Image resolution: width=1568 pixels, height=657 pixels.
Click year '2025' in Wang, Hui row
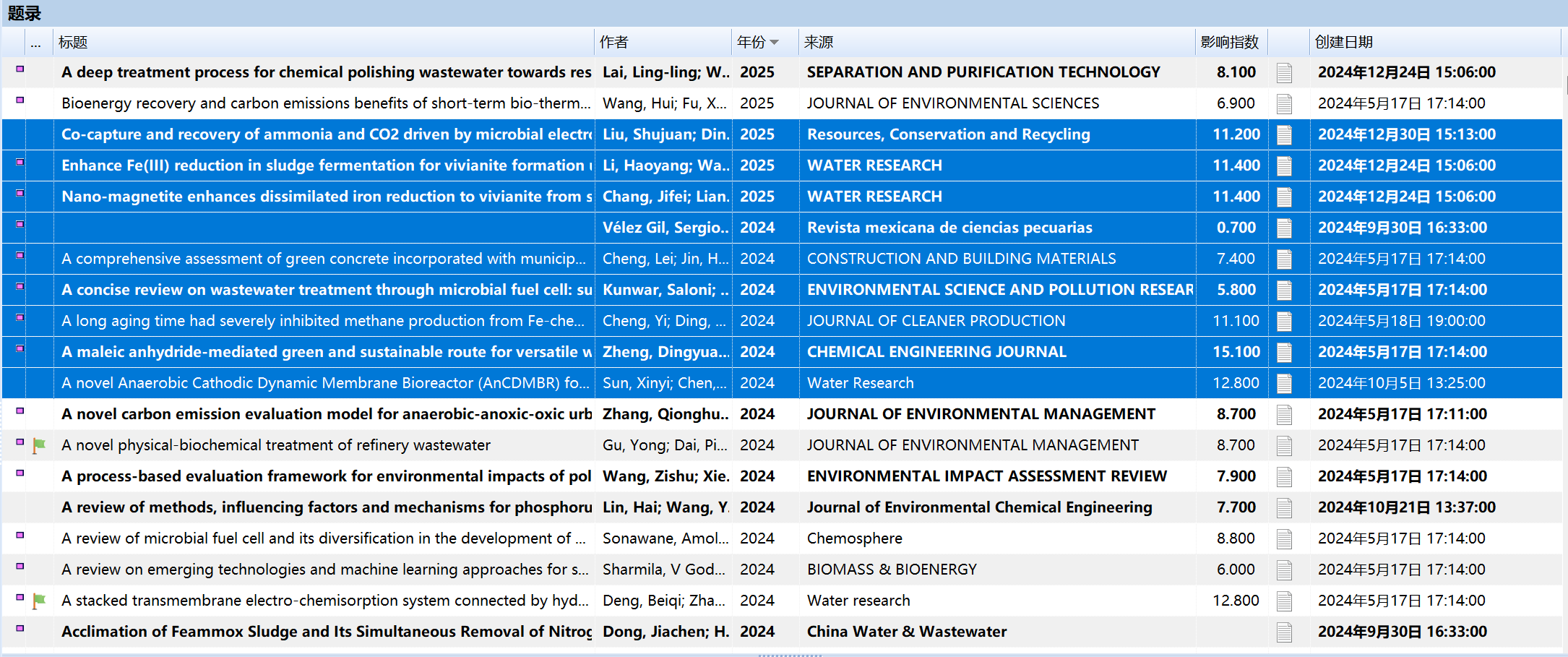757,103
